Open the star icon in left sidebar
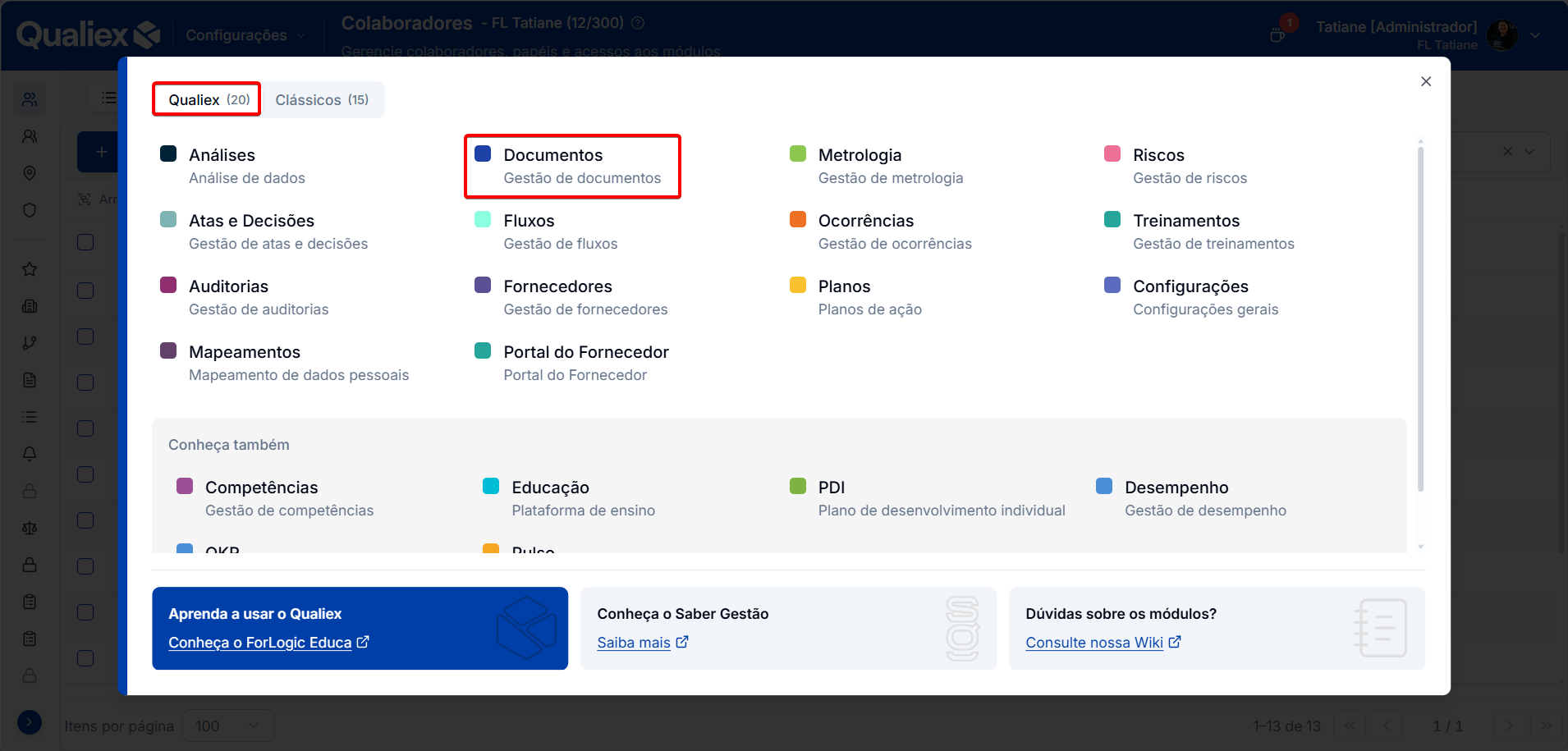1568x751 pixels. point(30,269)
